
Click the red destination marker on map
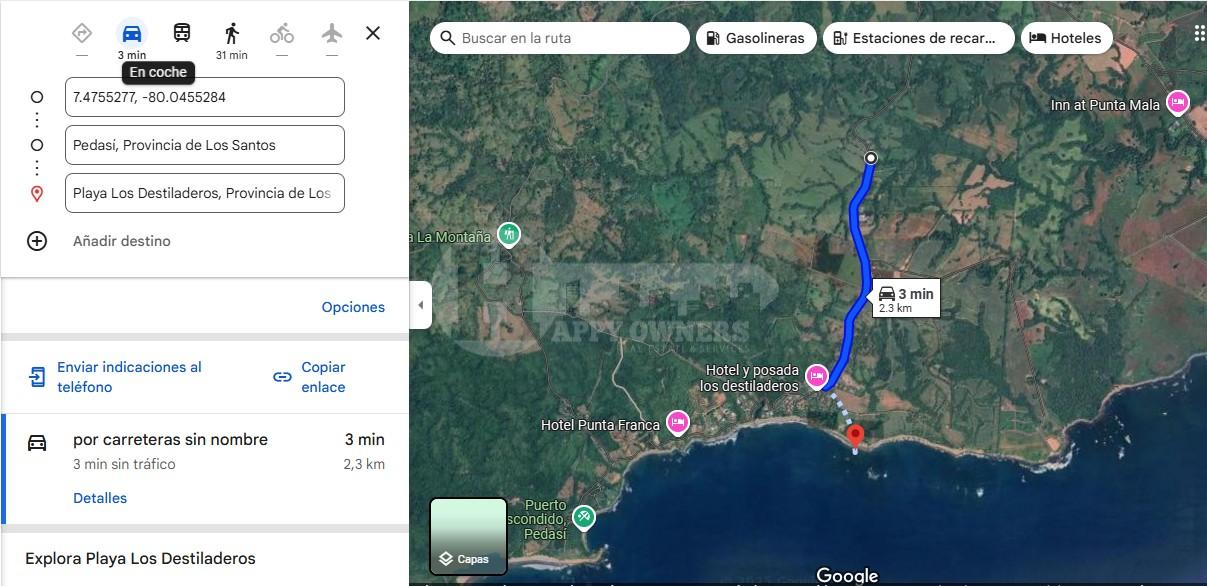855,436
